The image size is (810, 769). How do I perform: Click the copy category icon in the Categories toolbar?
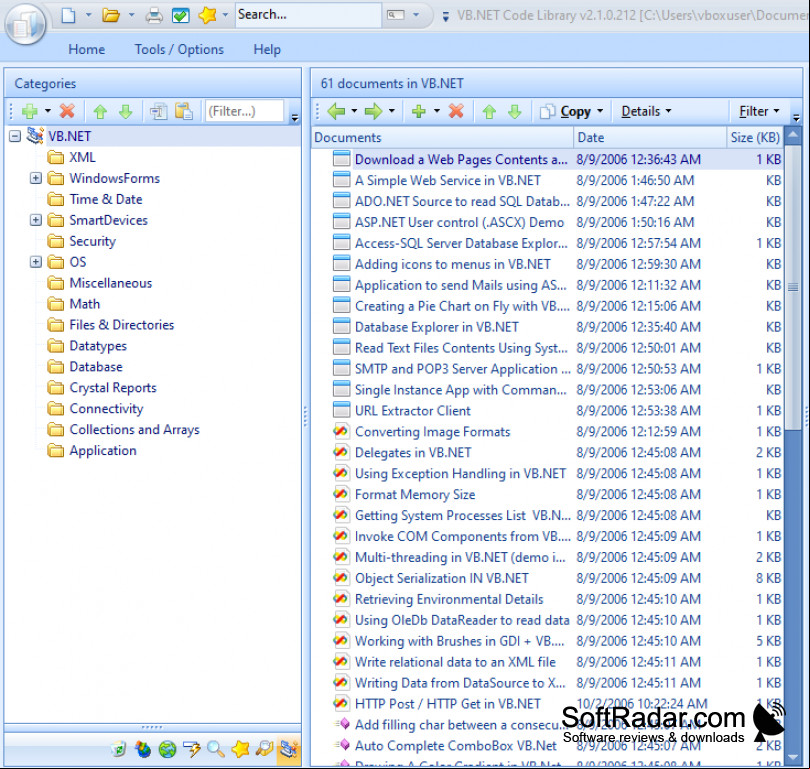(159, 112)
